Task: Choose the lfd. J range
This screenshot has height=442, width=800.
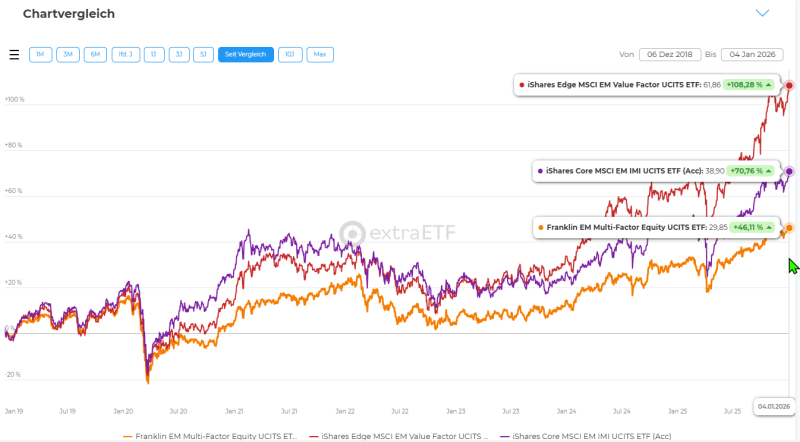Action: [125, 54]
